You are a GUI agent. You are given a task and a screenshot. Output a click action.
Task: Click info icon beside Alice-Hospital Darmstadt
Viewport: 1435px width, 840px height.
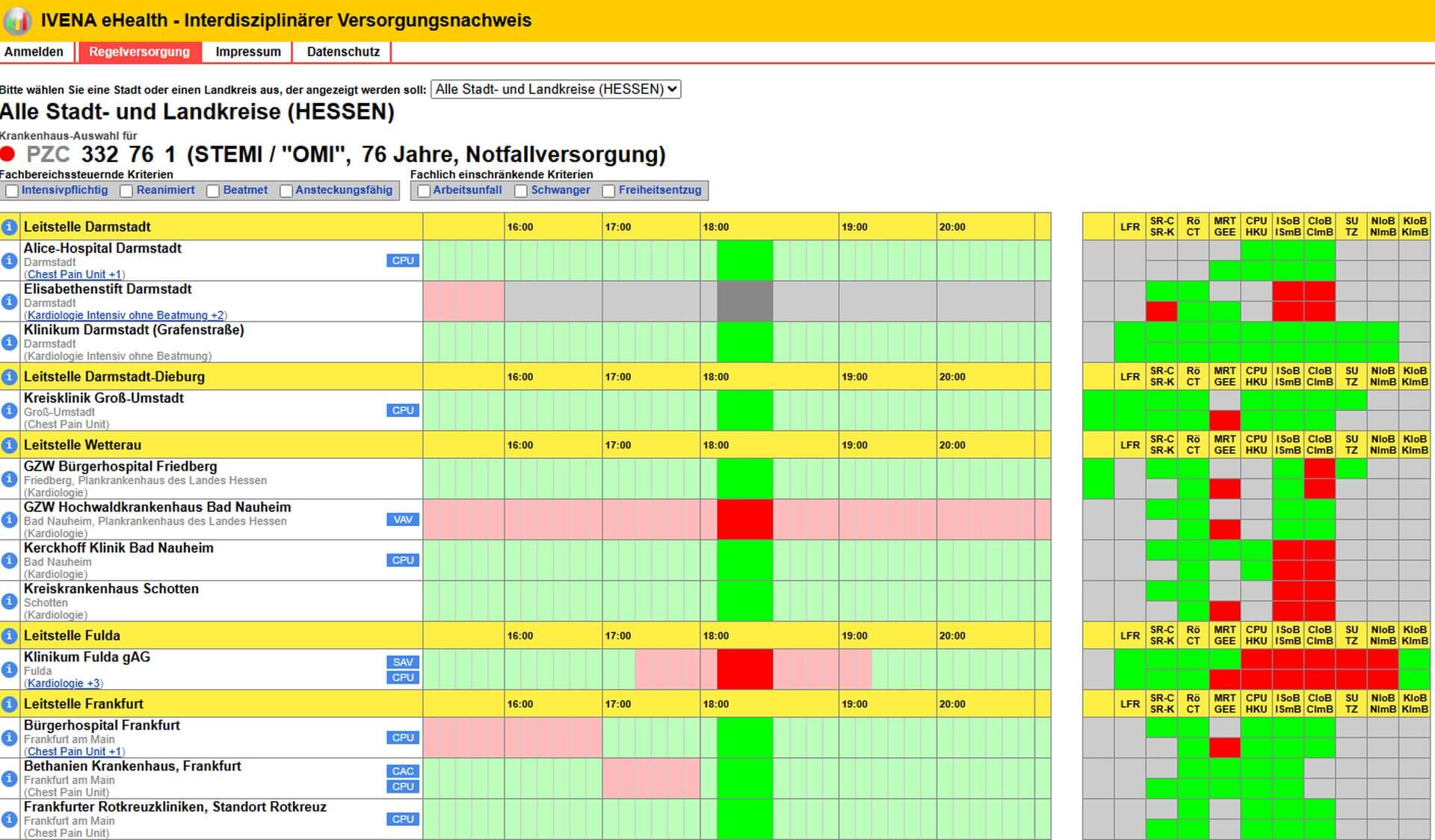tap(9, 261)
